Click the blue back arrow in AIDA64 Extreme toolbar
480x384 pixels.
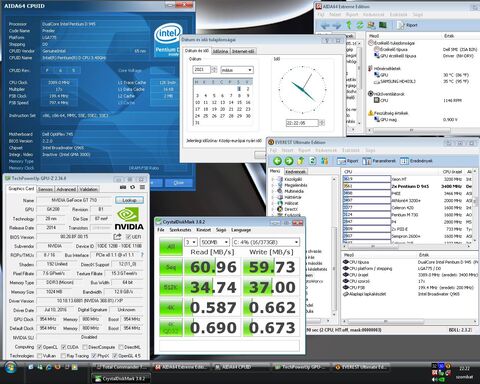point(325,25)
